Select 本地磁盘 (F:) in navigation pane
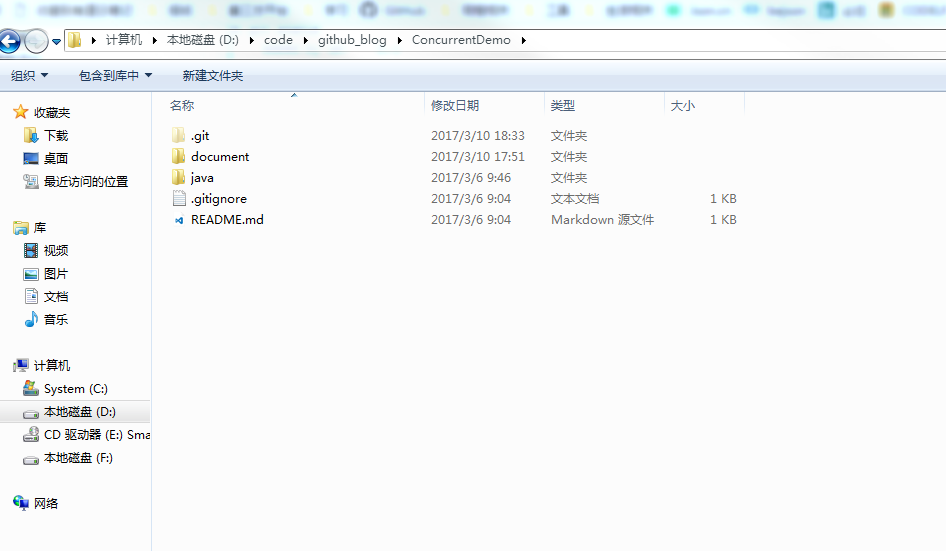This screenshot has height=551, width=946. coord(78,458)
